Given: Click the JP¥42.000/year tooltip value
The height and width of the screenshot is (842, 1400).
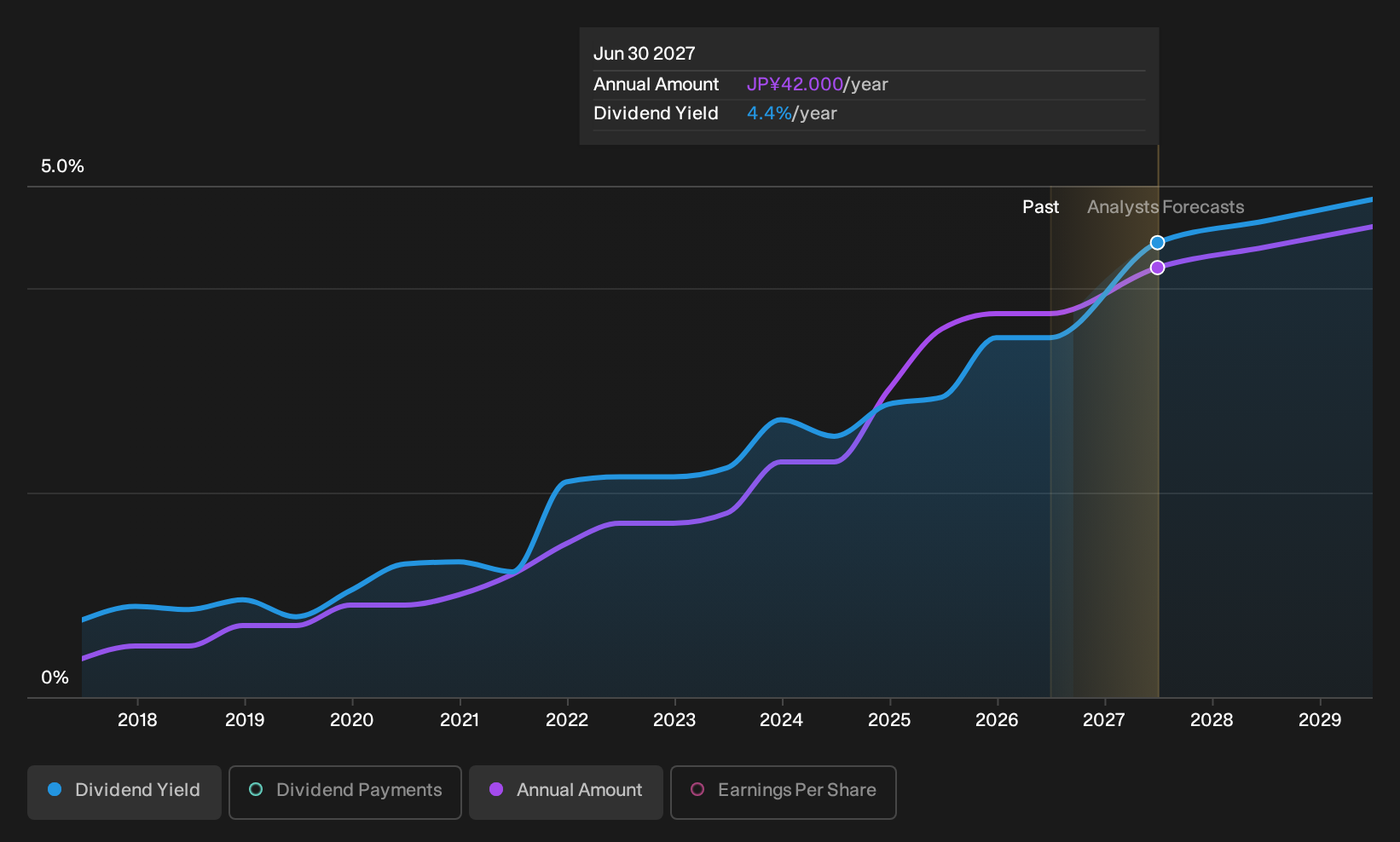Looking at the screenshot, I should click(x=818, y=84).
